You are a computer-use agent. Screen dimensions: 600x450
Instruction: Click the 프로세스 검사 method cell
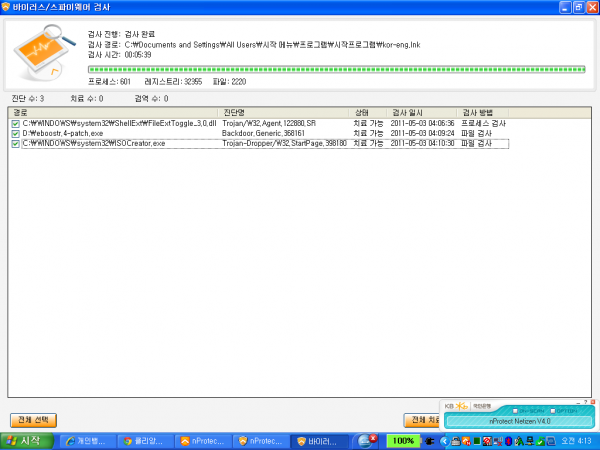pos(483,124)
